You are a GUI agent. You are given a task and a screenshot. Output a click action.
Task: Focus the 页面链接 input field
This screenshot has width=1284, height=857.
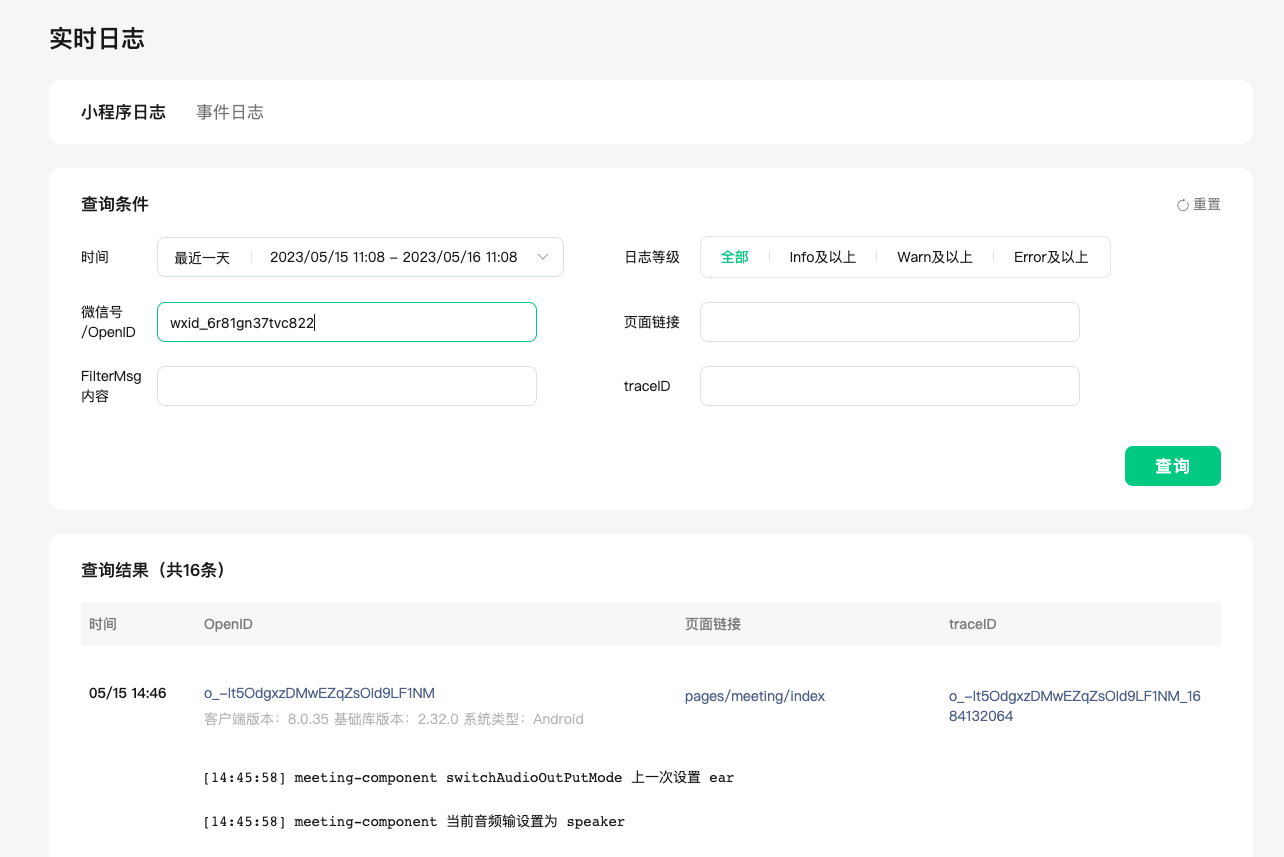click(890, 322)
